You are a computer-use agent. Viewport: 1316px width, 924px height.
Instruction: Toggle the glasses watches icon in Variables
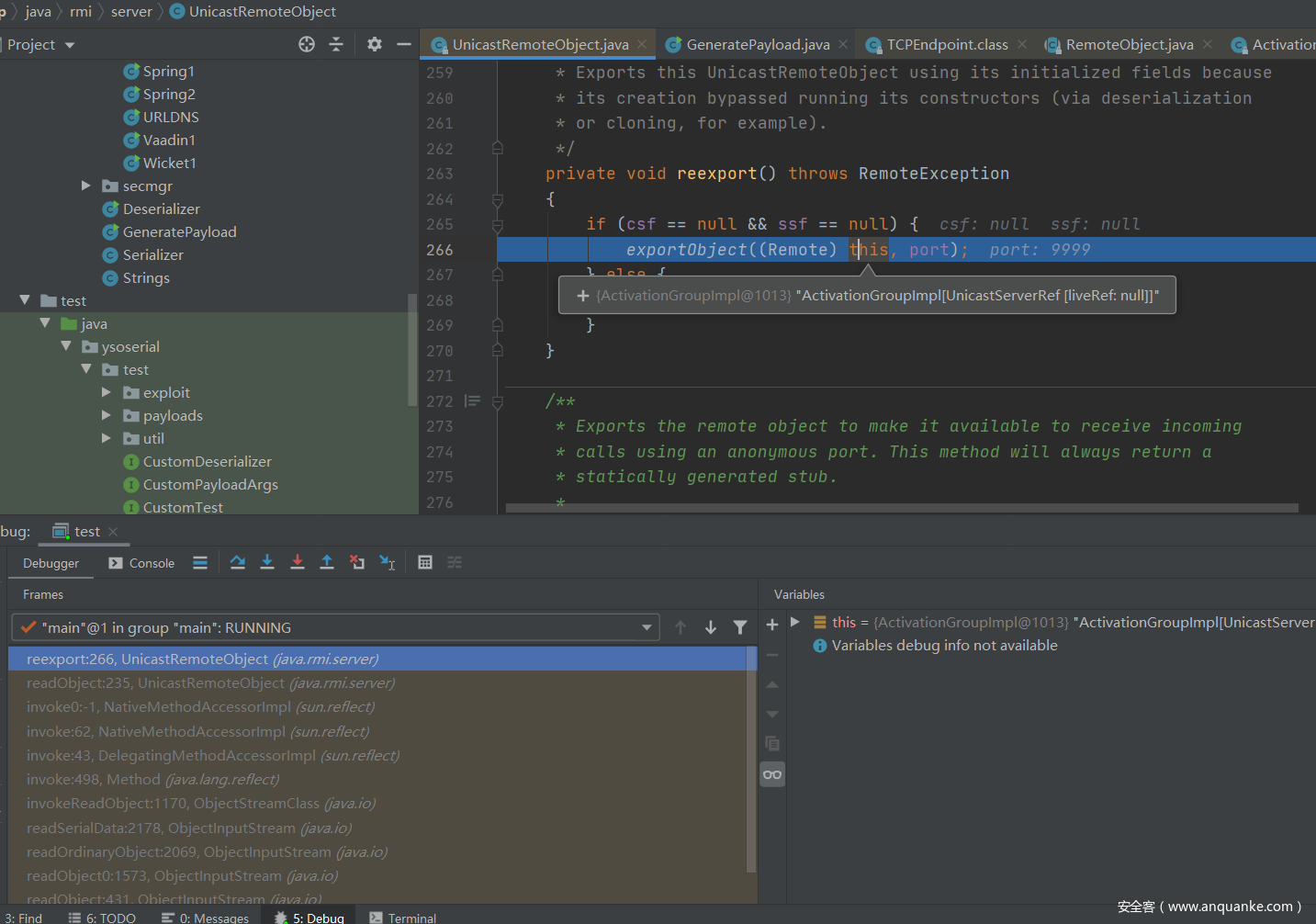click(x=772, y=774)
